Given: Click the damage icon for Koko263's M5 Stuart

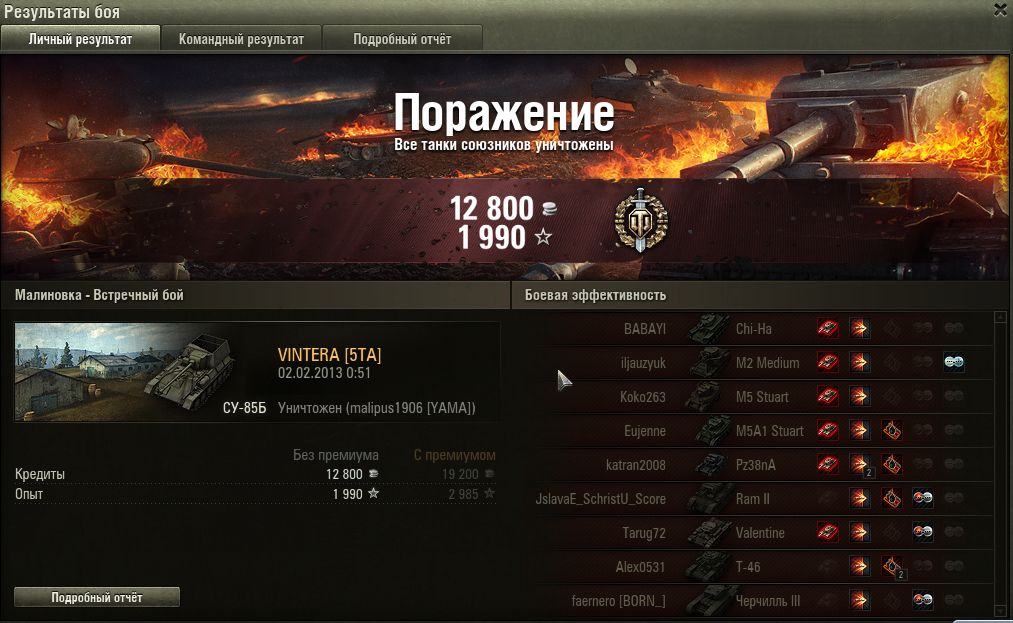Looking at the screenshot, I should tap(859, 396).
